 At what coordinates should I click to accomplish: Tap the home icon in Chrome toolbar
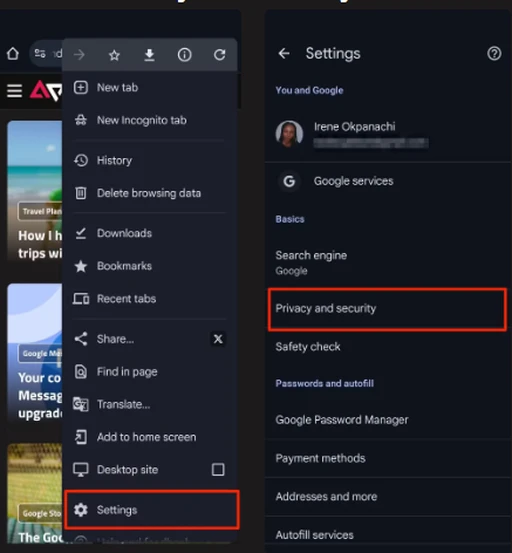click(x=13, y=54)
